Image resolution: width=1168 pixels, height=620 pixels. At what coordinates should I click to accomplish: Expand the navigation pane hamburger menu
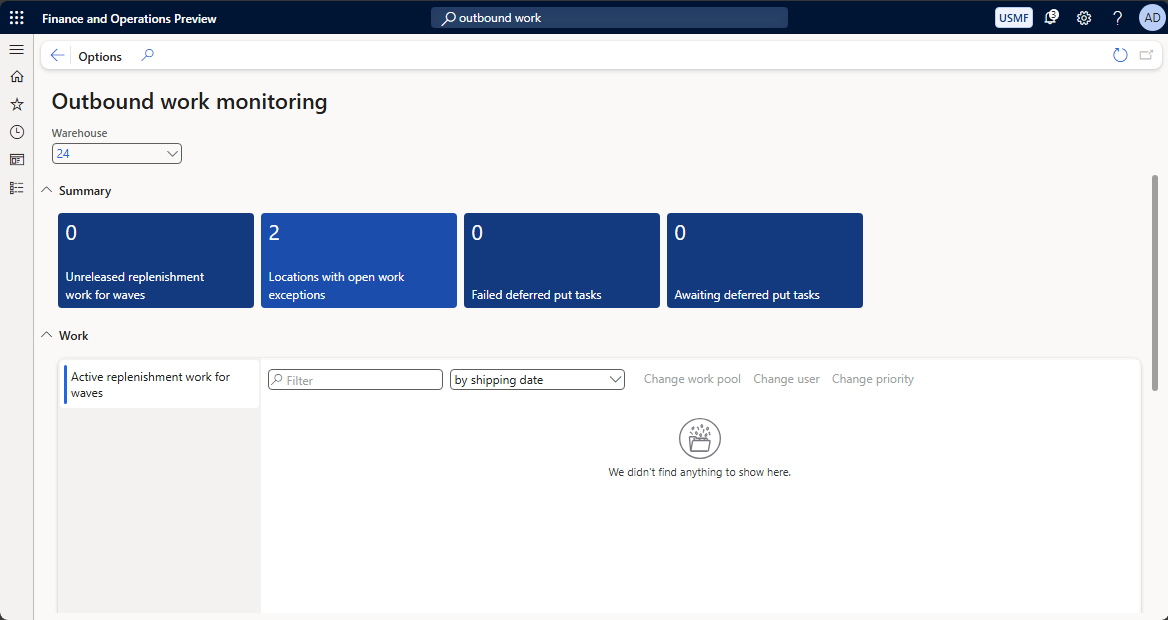tap(16, 49)
